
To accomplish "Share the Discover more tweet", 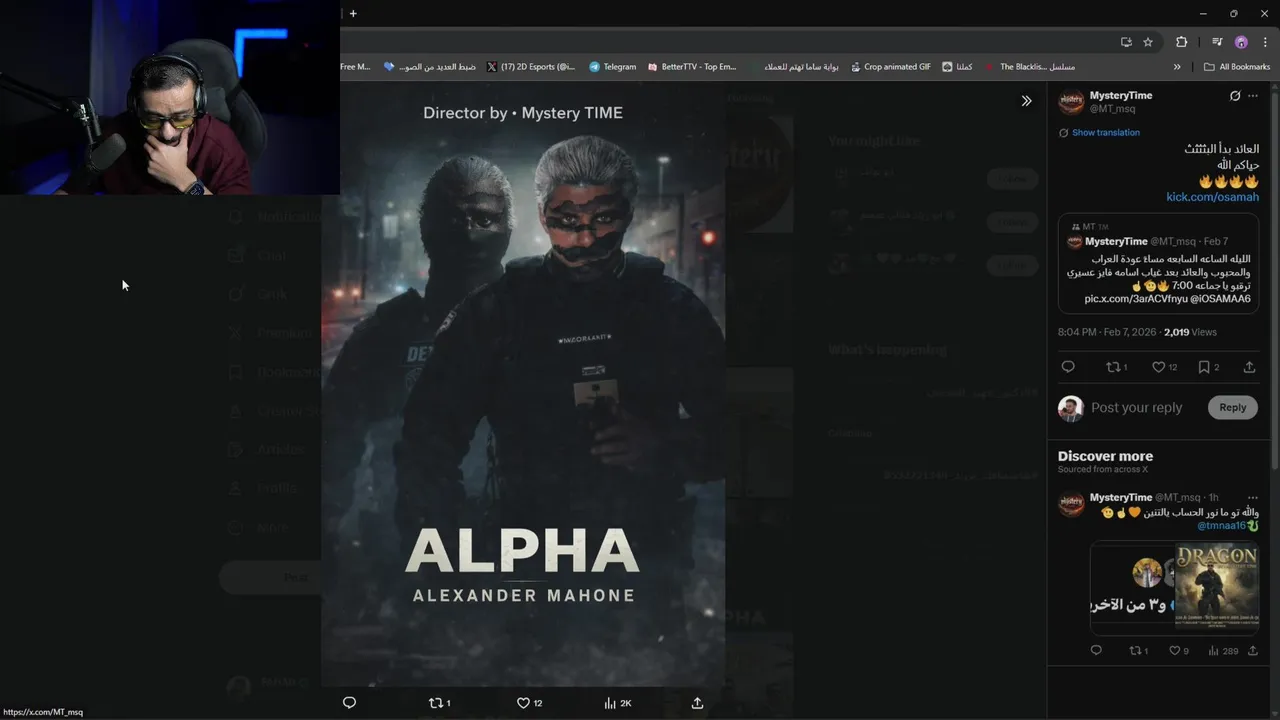I will [1252, 651].
